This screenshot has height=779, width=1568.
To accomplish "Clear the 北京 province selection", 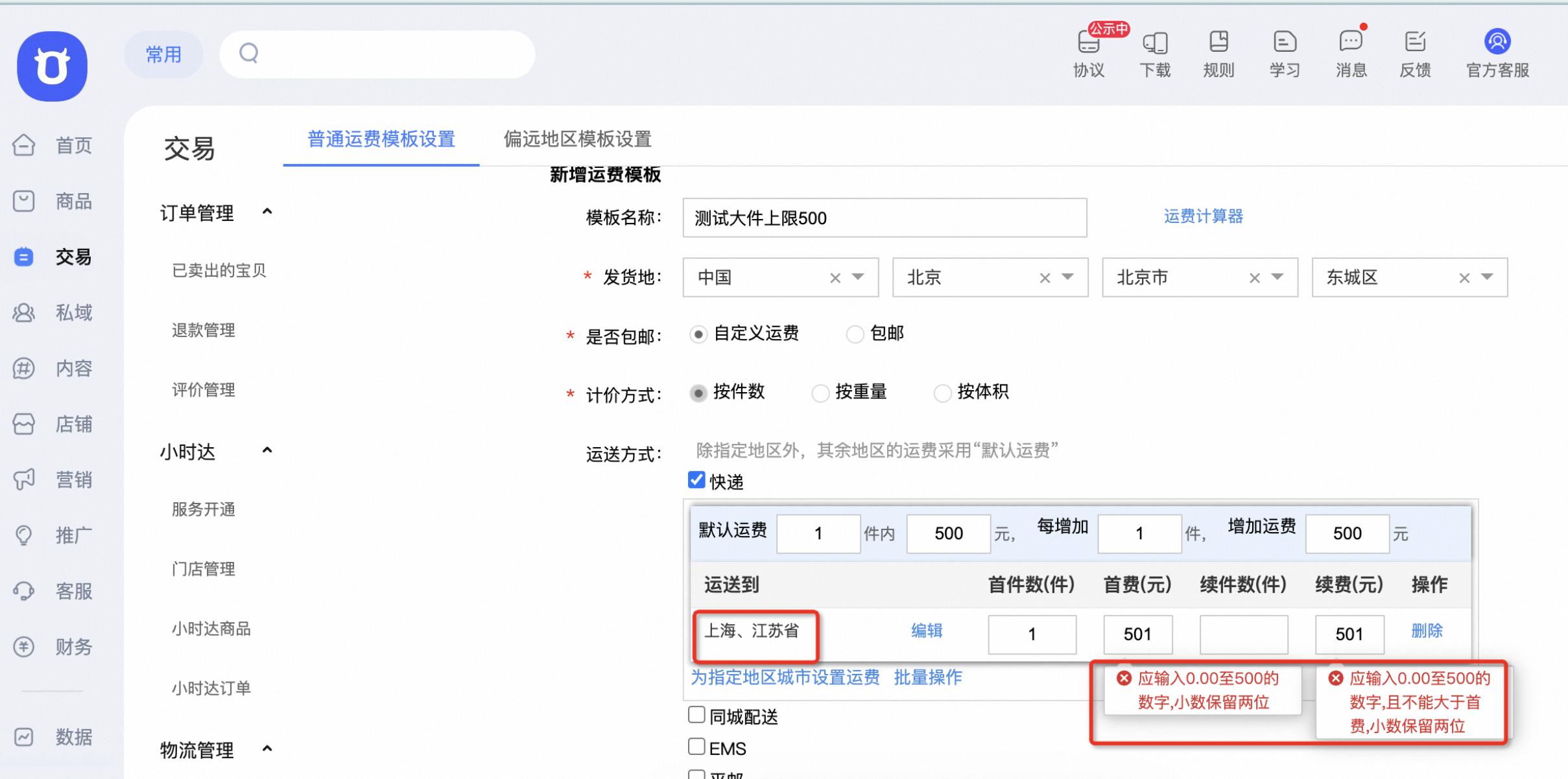I will (x=1045, y=278).
